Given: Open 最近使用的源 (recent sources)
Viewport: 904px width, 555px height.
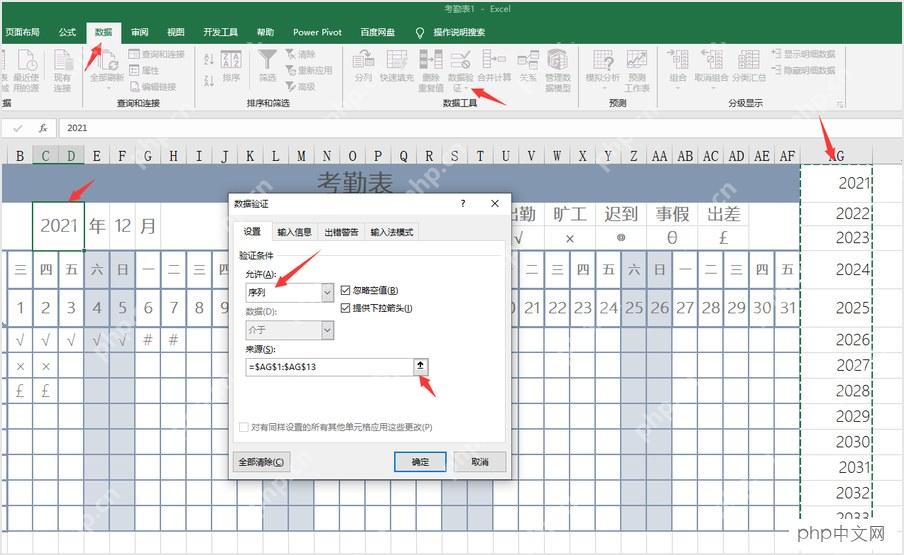Looking at the screenshot, I should click(x=27, y=70).
